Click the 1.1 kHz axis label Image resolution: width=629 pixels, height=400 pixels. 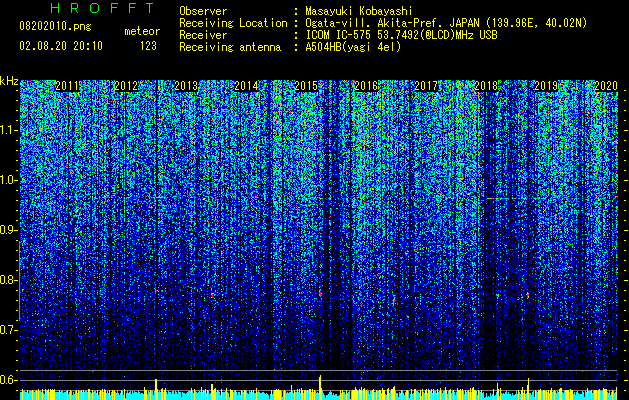(x=9, y=130)
